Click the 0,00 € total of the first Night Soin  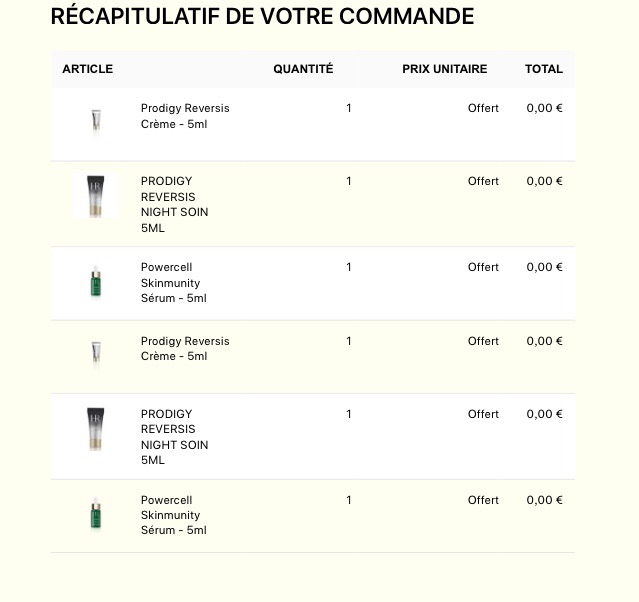544,181
